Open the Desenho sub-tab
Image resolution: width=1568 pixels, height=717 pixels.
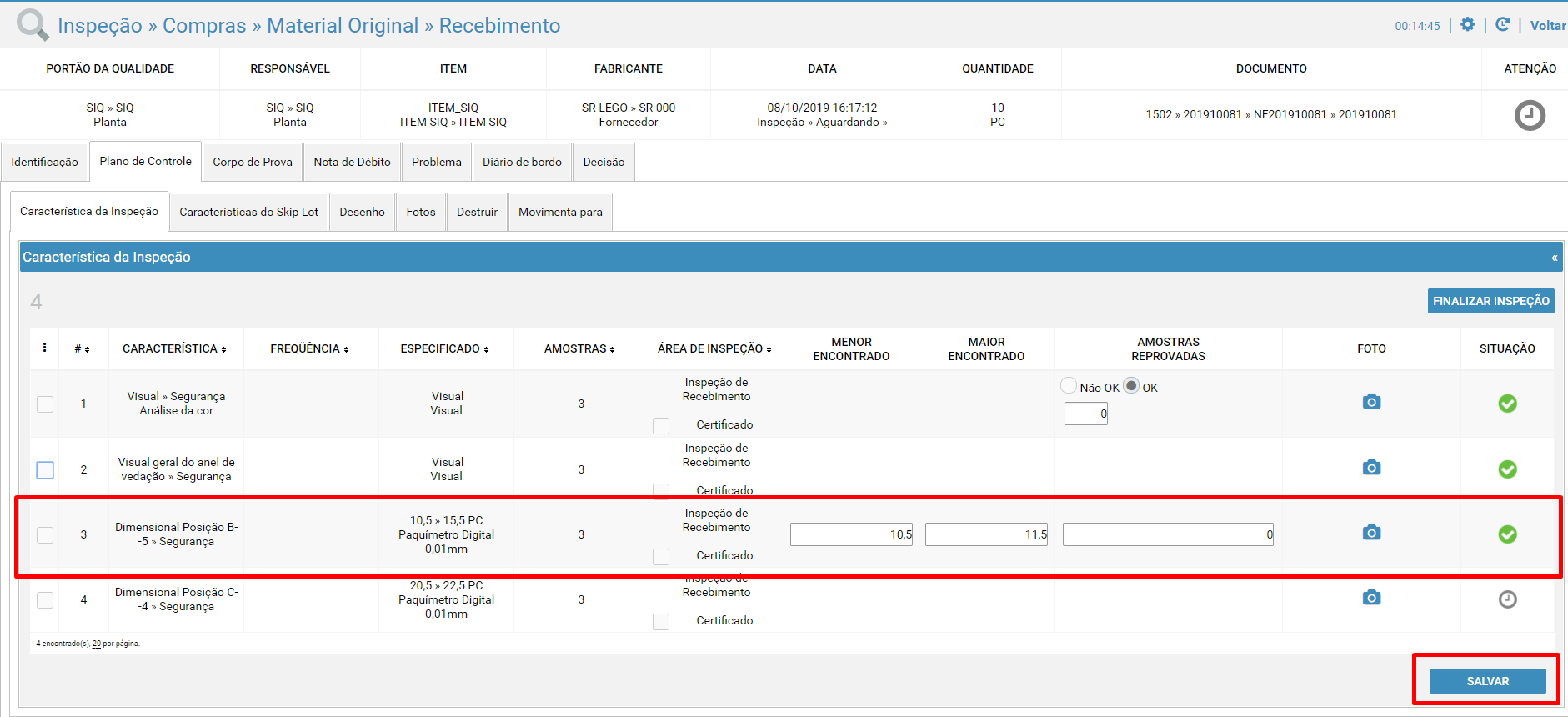362,212
